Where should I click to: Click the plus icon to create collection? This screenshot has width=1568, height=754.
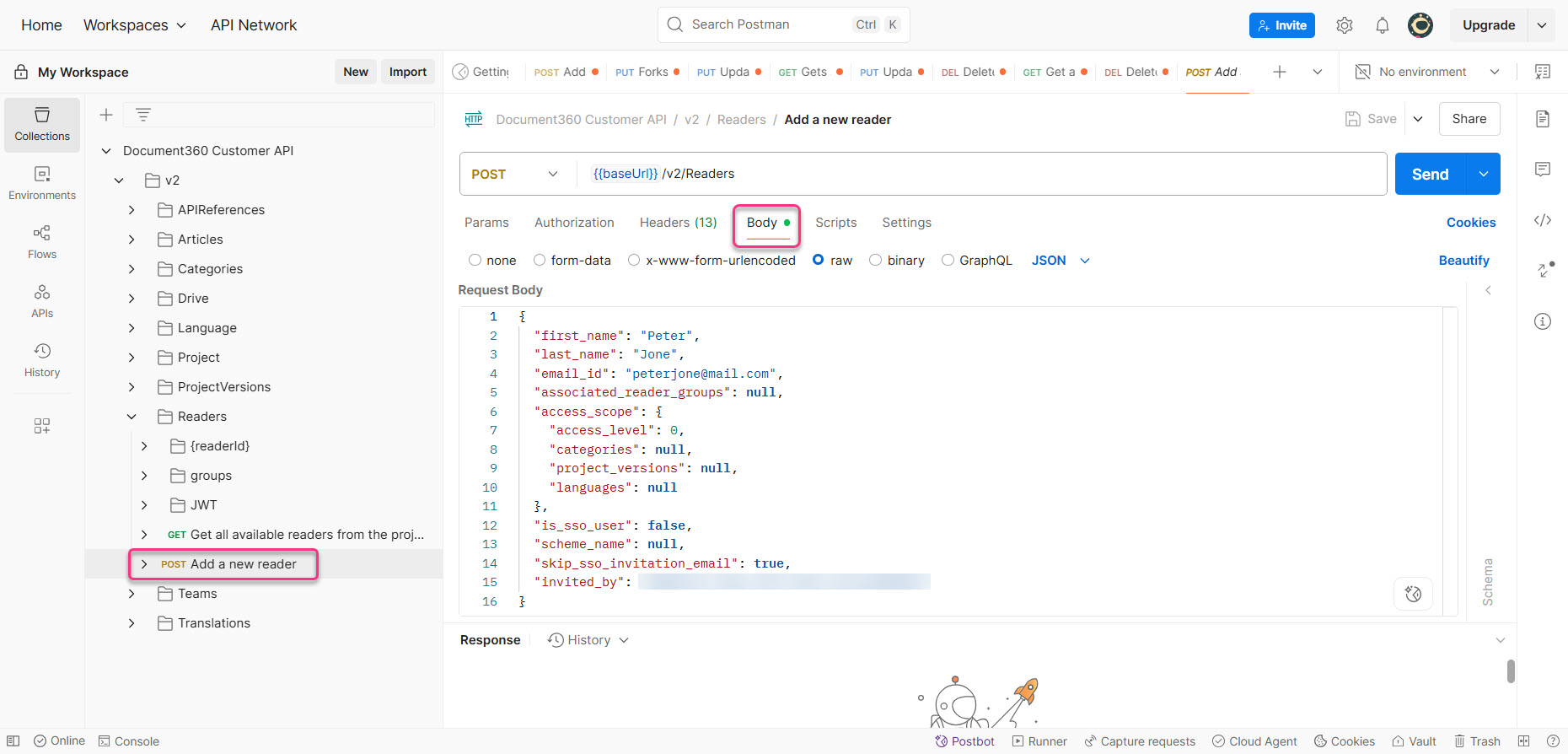click(x=106, y=115)
